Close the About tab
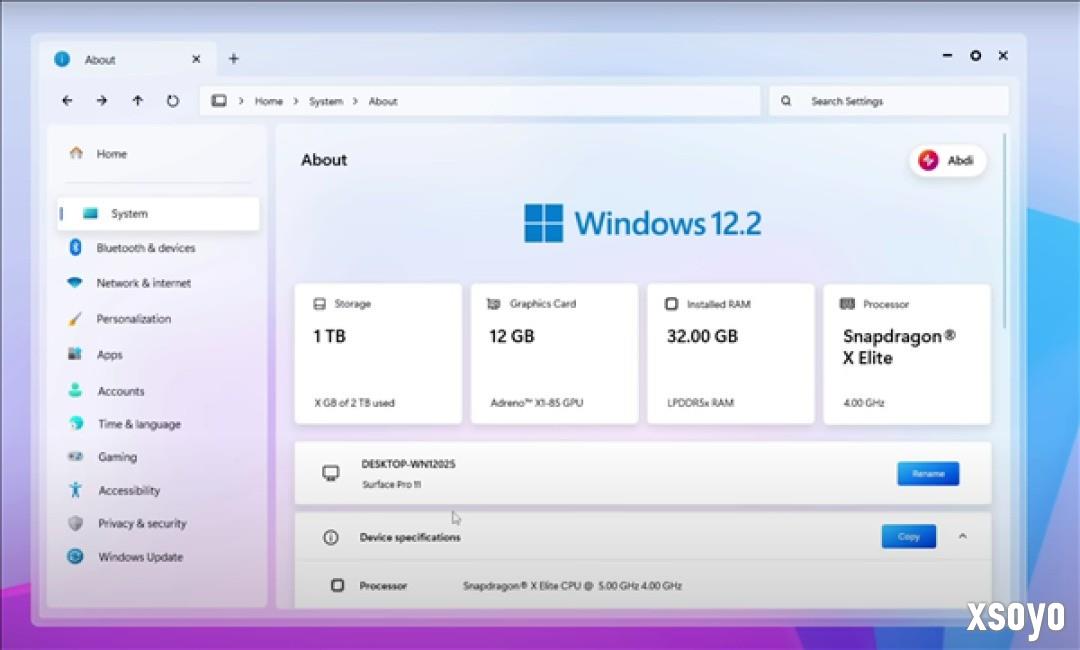 tap(196, 59)
